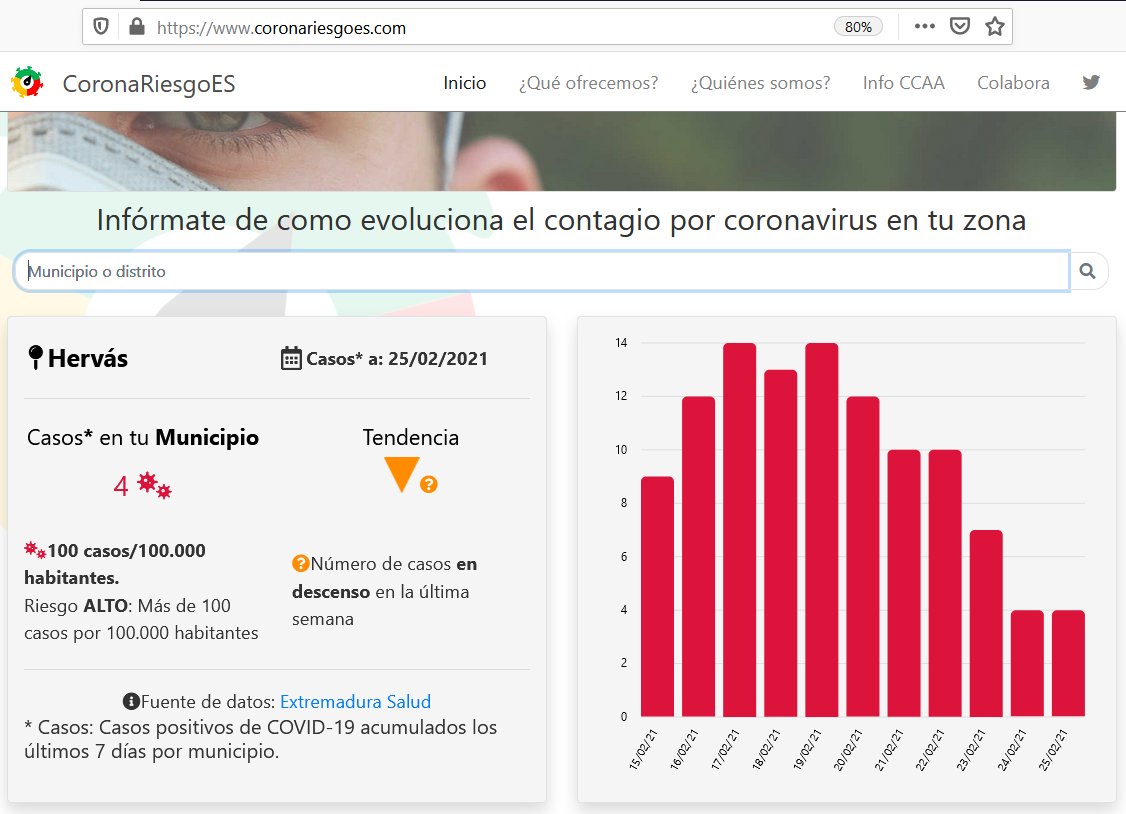Click the bar for 16/02/21

click(x=698, y=556)
